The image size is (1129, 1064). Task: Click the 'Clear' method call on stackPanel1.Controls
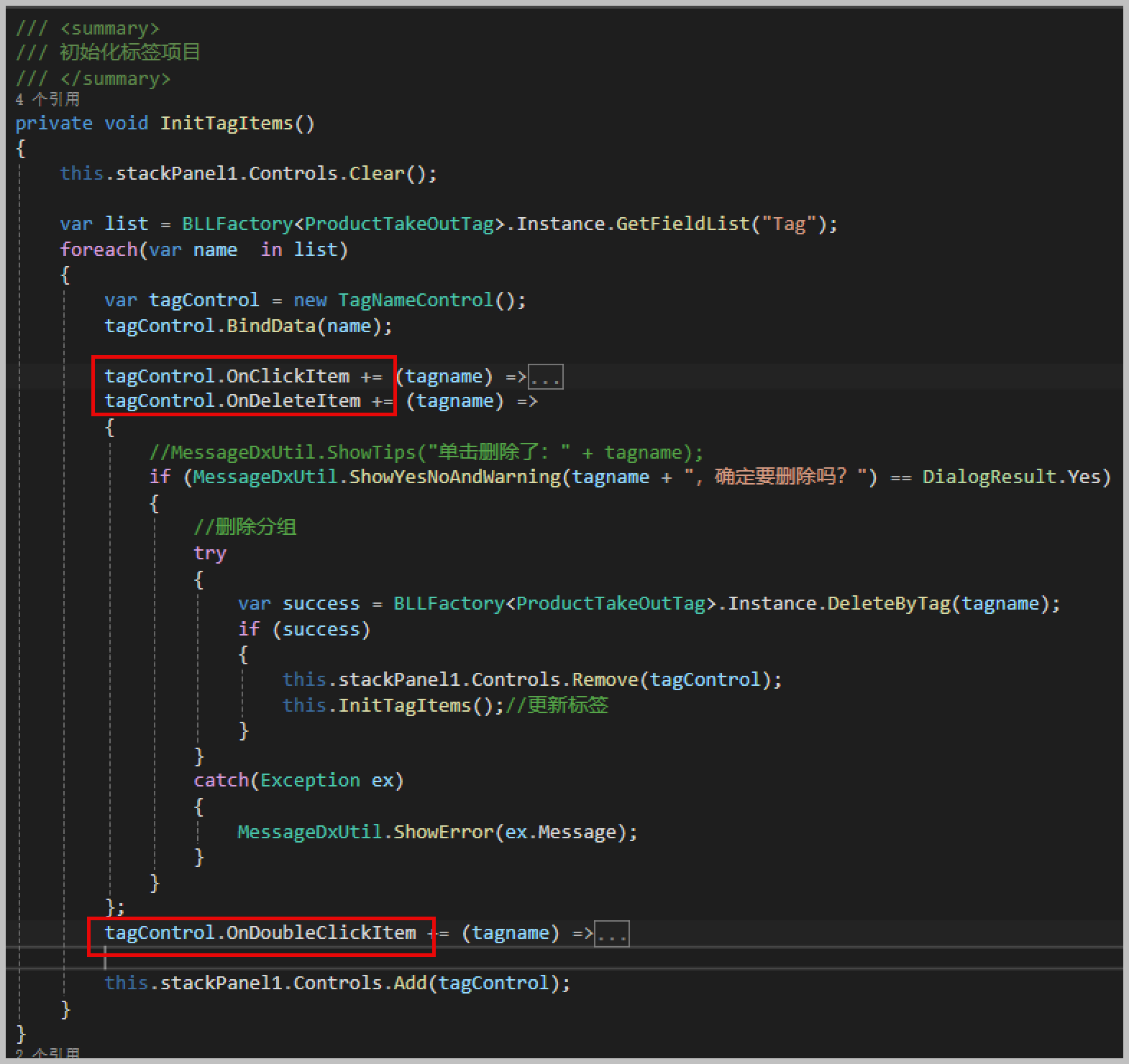377,174
